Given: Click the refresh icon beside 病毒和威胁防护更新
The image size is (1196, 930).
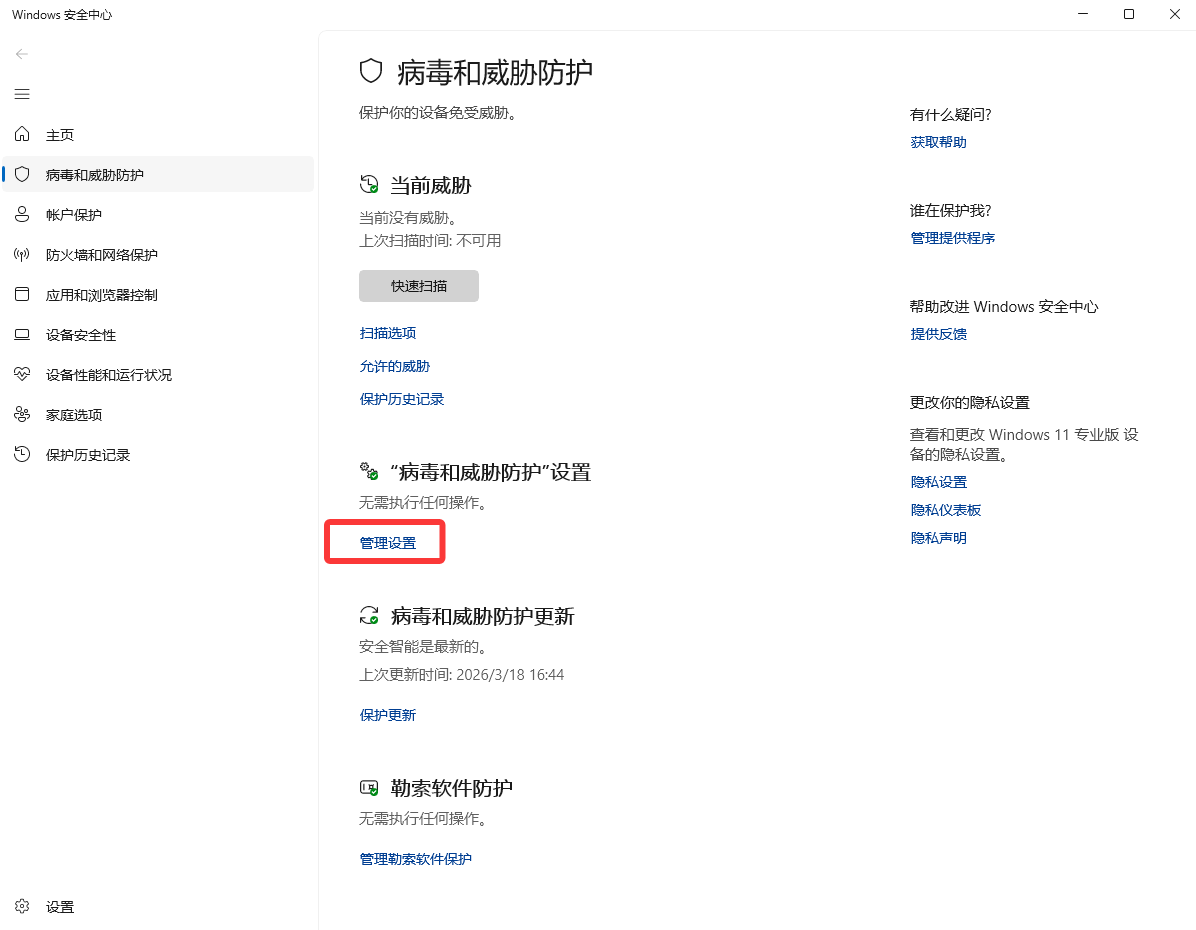Looking at the screenshot, I should pos(369,616).
